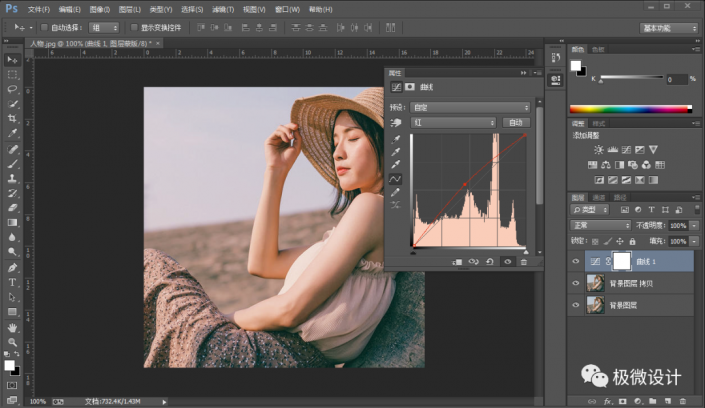Image resolution: width=705 pixels, height=408 pixels.
Task: Select the Type tool
Action: [x=13, y=283]
